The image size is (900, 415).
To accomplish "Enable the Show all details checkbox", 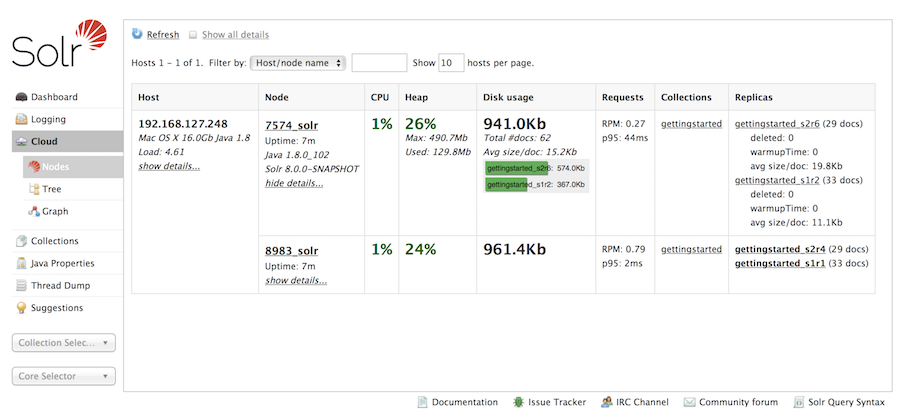I will coord(193,35).
